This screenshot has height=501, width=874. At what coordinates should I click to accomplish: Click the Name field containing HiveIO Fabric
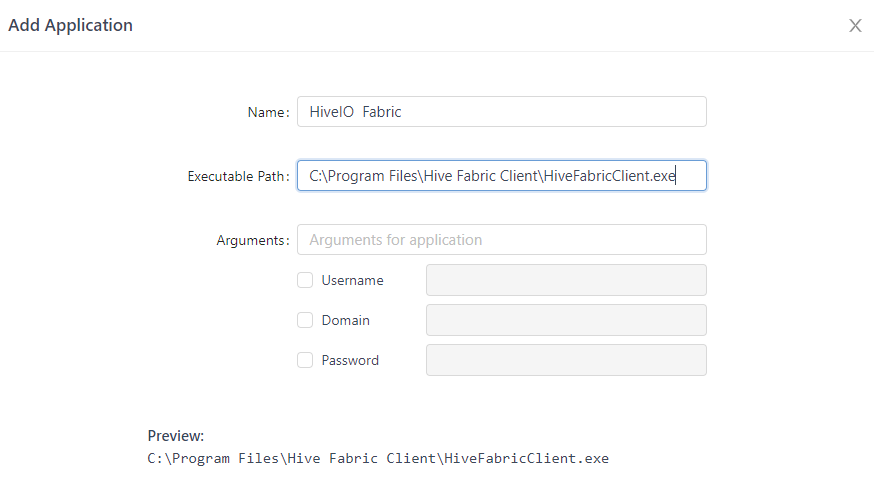[x=501, y=112]
